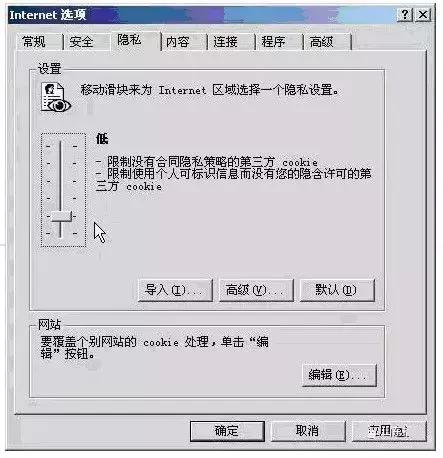Click the privacy eye document icon
This screenshot has height=458, width=443.
55,97
